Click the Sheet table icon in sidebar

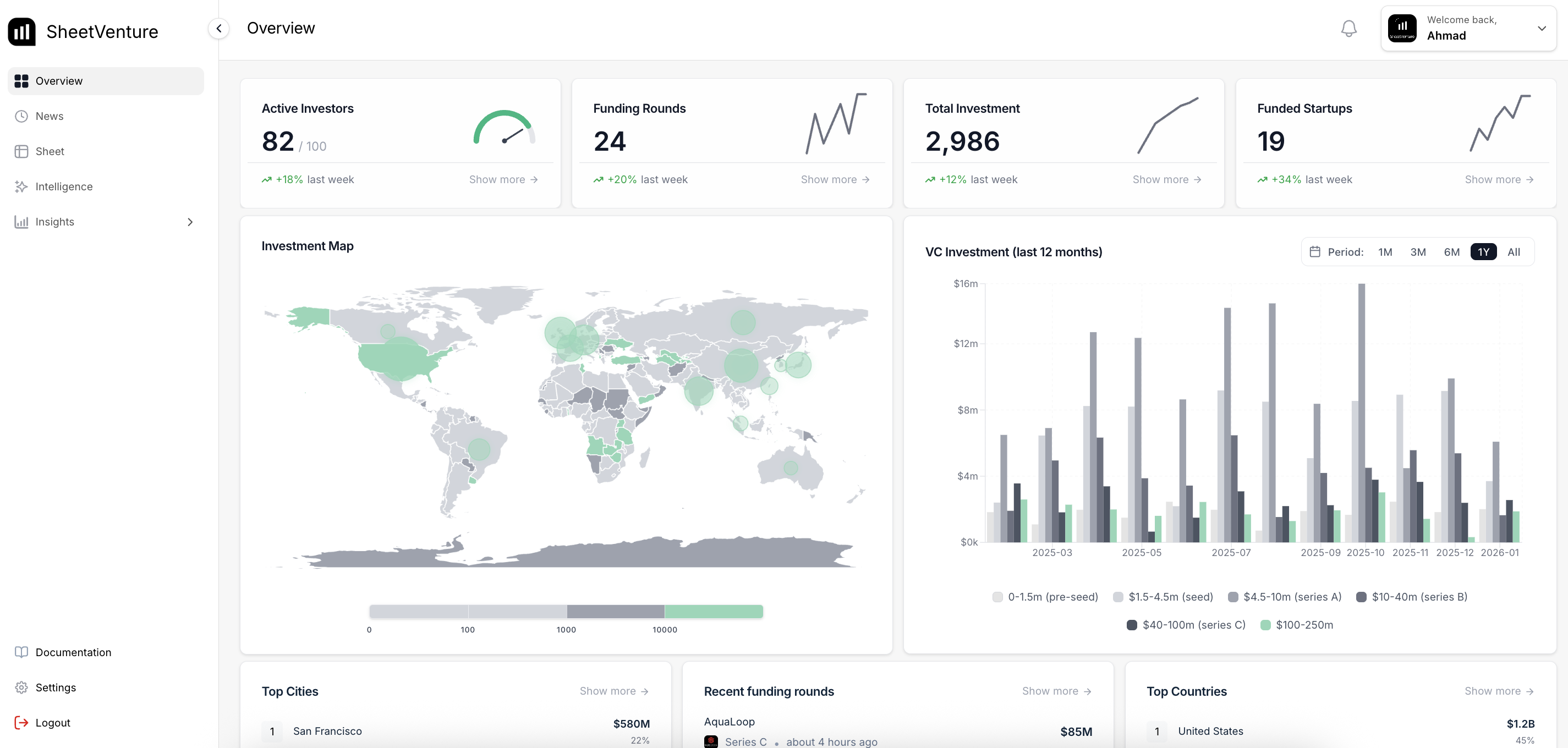tap(21, 152)
